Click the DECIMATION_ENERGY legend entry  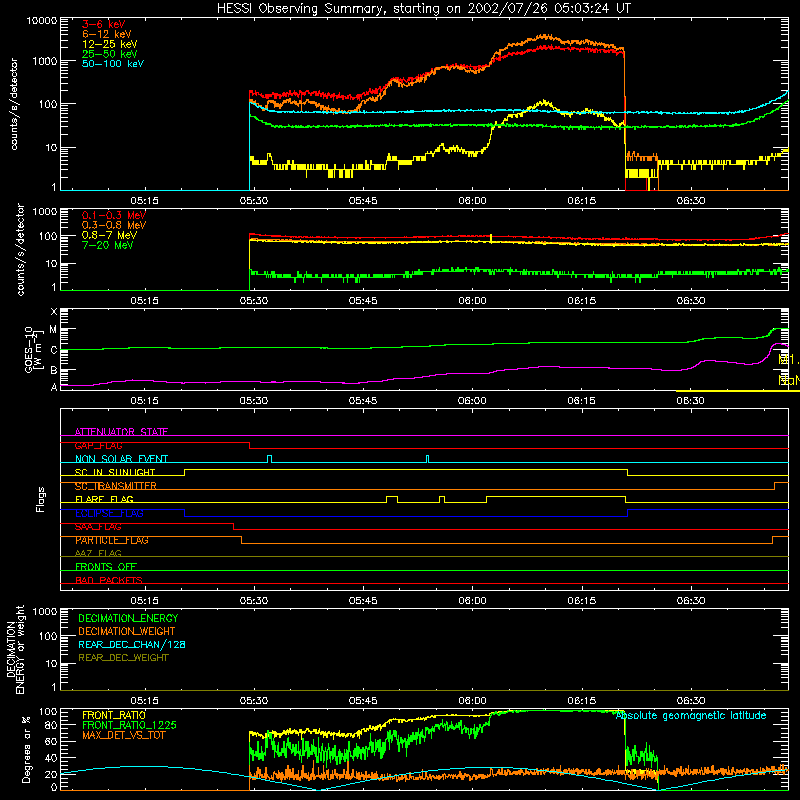click(x=128, y=618)
